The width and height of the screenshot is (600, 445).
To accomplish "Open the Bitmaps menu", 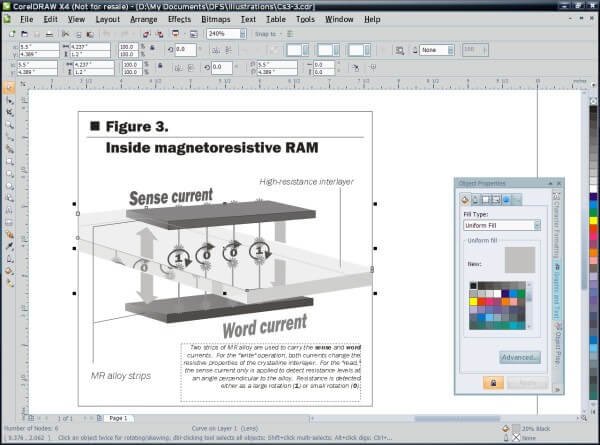I will click(x=216, y=19).
